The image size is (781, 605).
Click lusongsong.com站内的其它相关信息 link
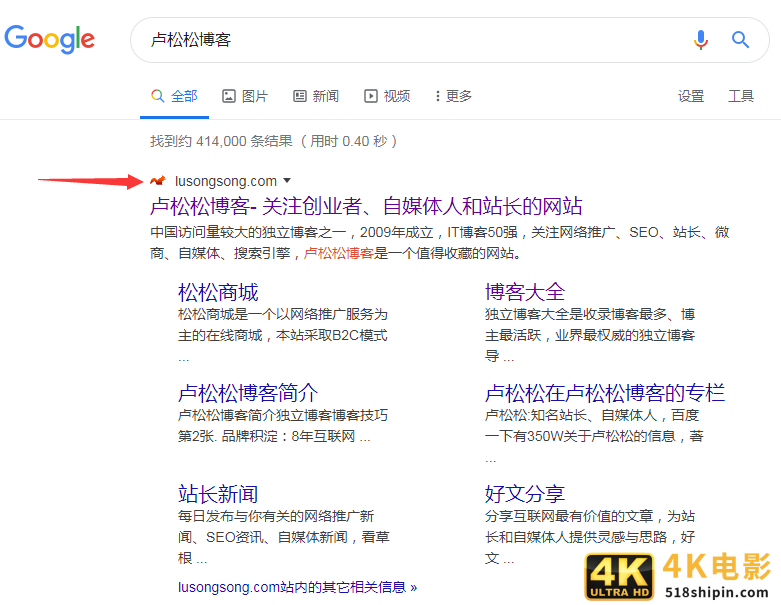(297, 587)
